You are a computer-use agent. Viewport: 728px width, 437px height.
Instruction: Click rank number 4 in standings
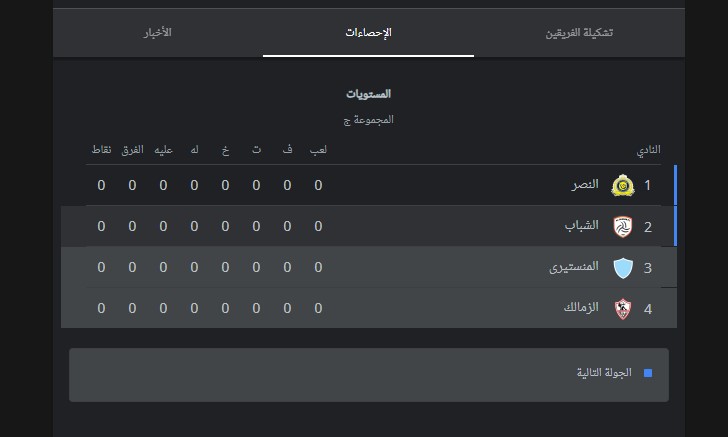[648, 309]
